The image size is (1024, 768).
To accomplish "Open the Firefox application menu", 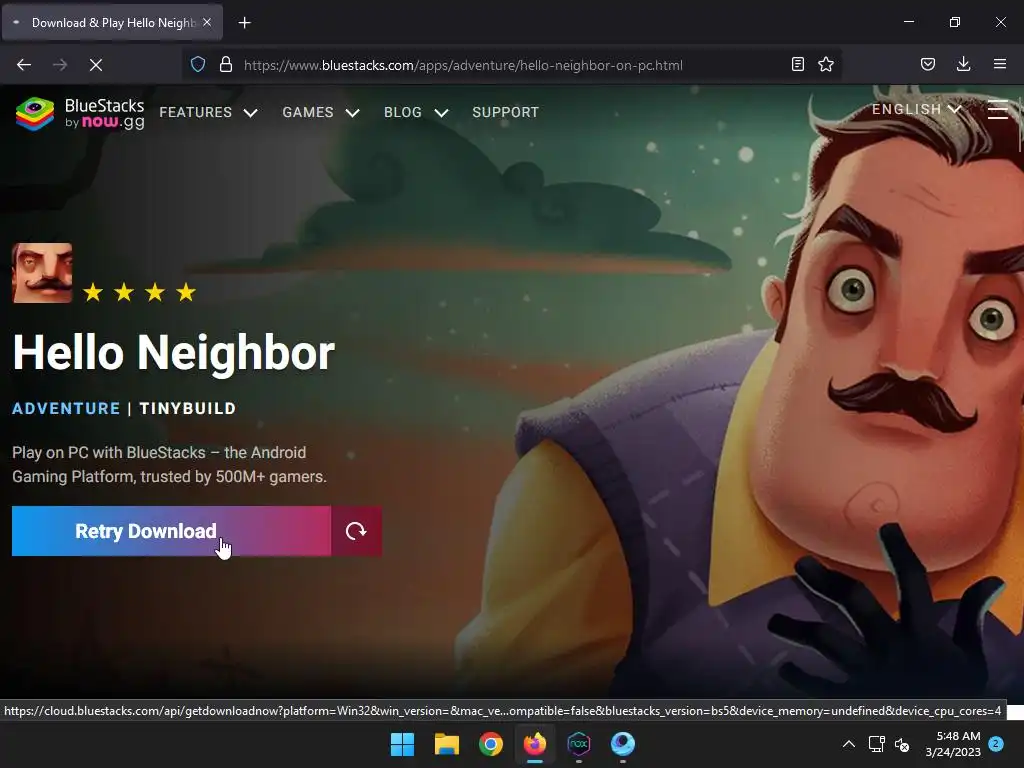I will 1000,64.
